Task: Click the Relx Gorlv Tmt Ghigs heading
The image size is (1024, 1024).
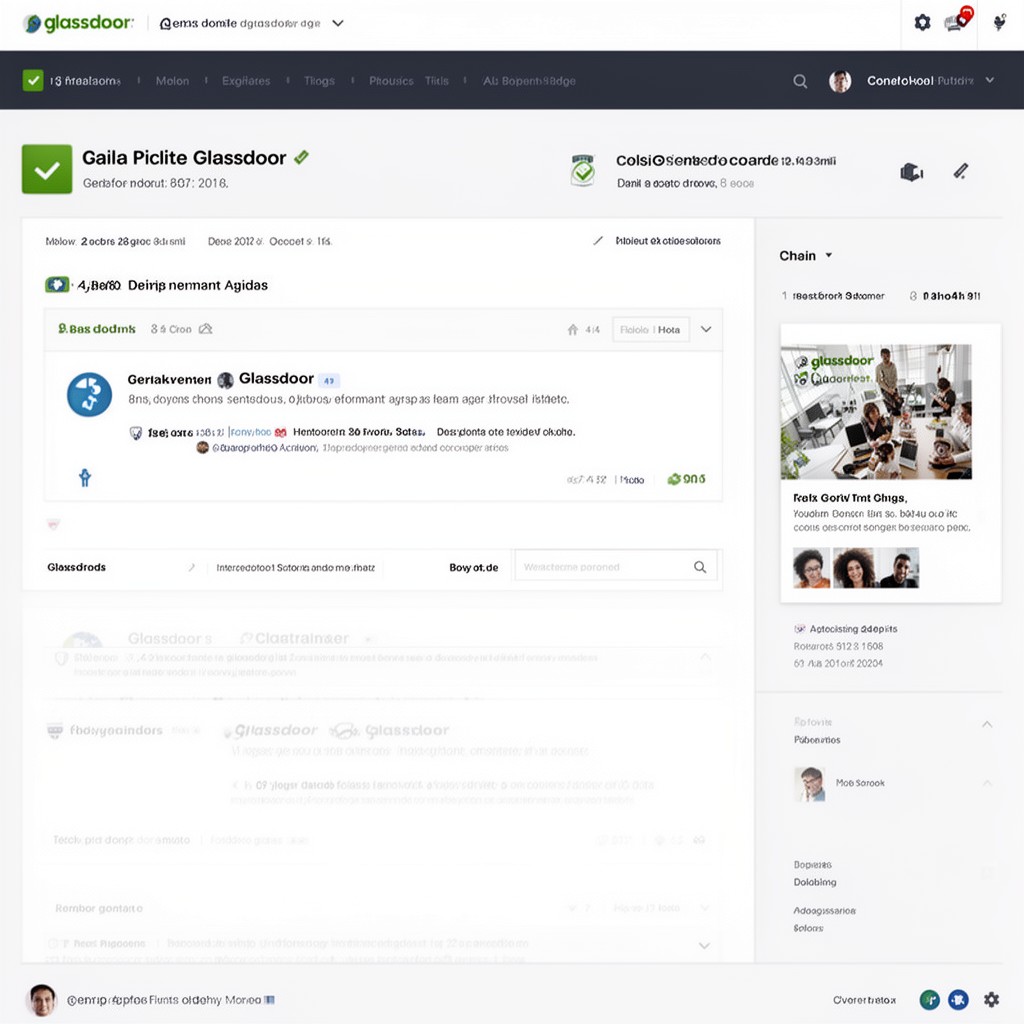Action: point(850,498)
